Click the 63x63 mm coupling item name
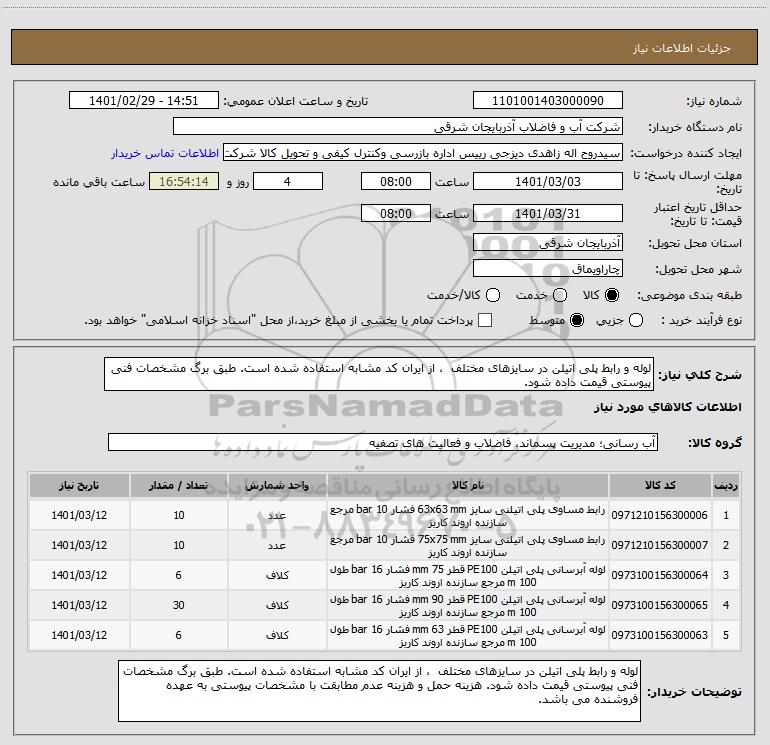The height and width of the screenshot is (745, 770). [x=468, y=516]
